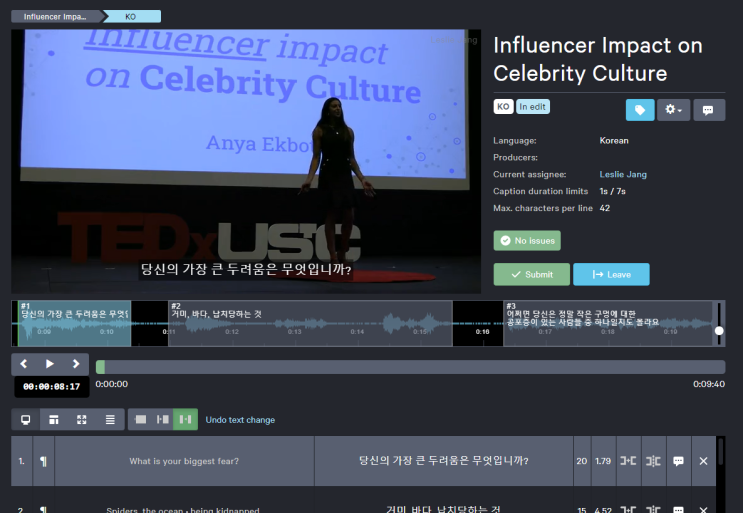This screenshot has height=513, width=743.
Task: Go to the Influencer Impa... breadcrumb
Action: (56, 17)
